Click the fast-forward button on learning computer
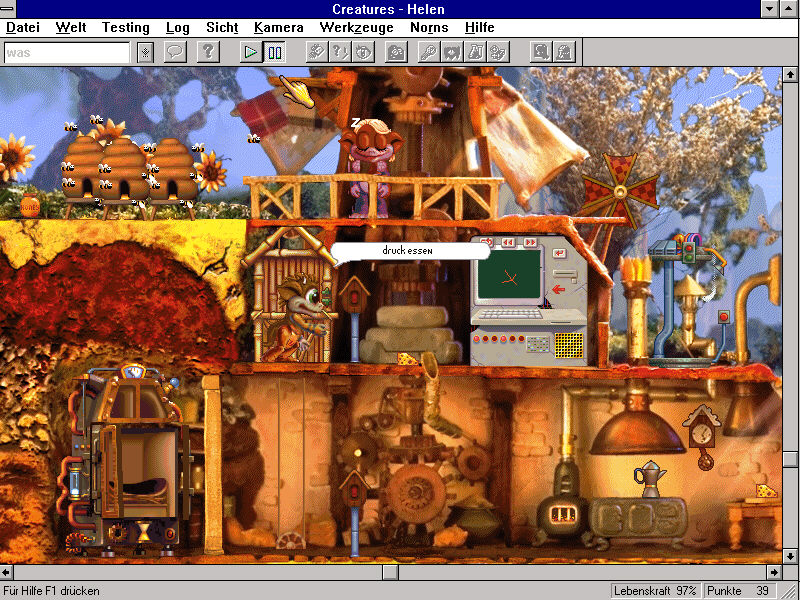This screenshot has width=800, height=600. [530, 242]
